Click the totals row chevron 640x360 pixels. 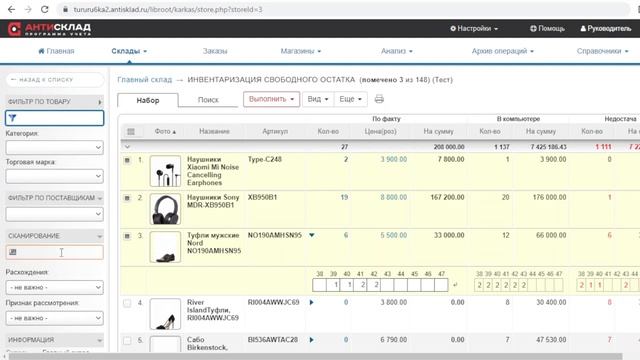pyautogui.click(x=127, y=147)
